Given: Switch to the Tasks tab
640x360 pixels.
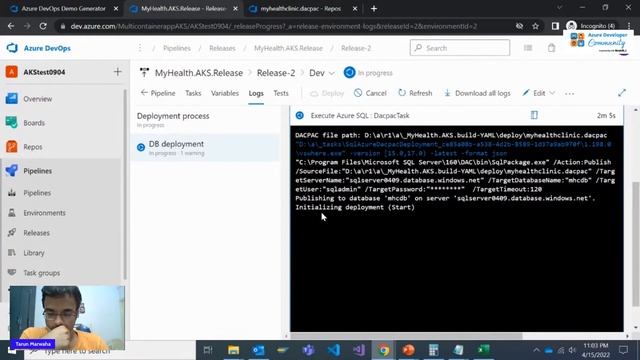Looking at the screenshot, I should (x=193, y=93).
